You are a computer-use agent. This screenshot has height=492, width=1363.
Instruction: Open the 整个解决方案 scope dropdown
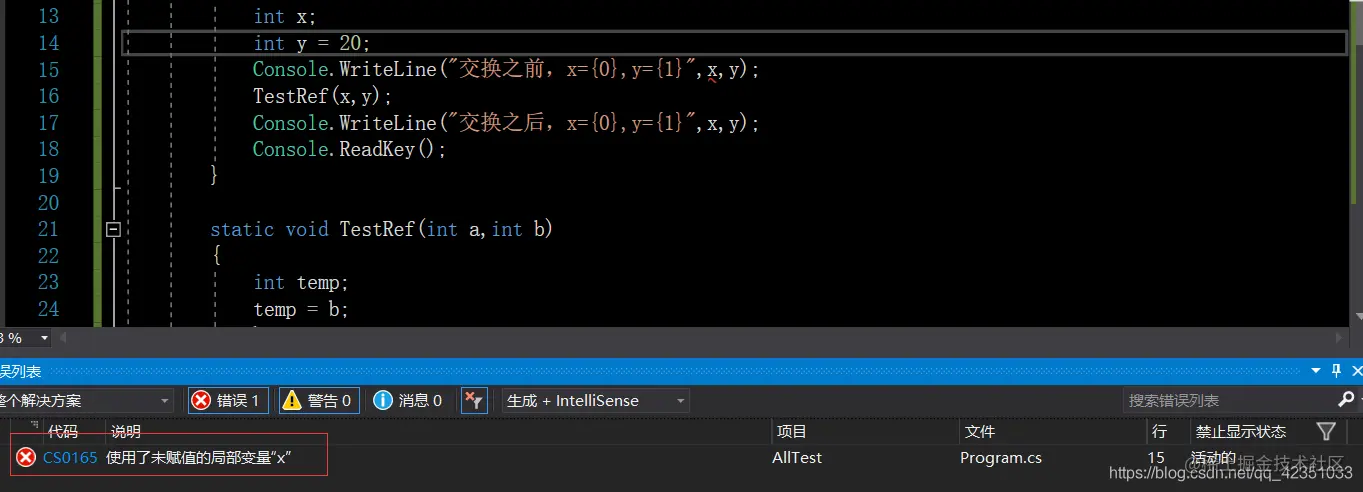(84, 400)
